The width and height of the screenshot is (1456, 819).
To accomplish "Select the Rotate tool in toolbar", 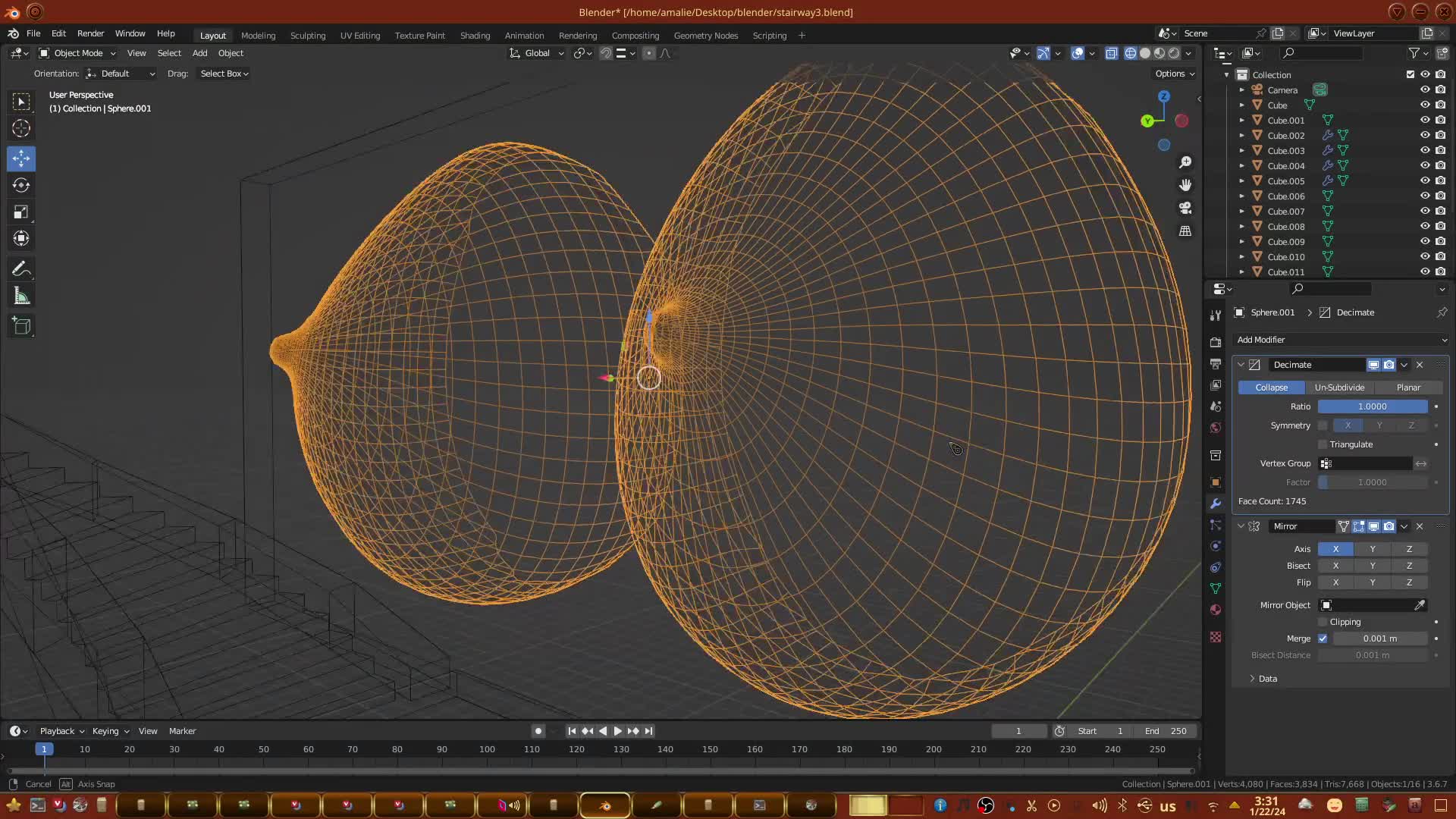I will point(21,186).
